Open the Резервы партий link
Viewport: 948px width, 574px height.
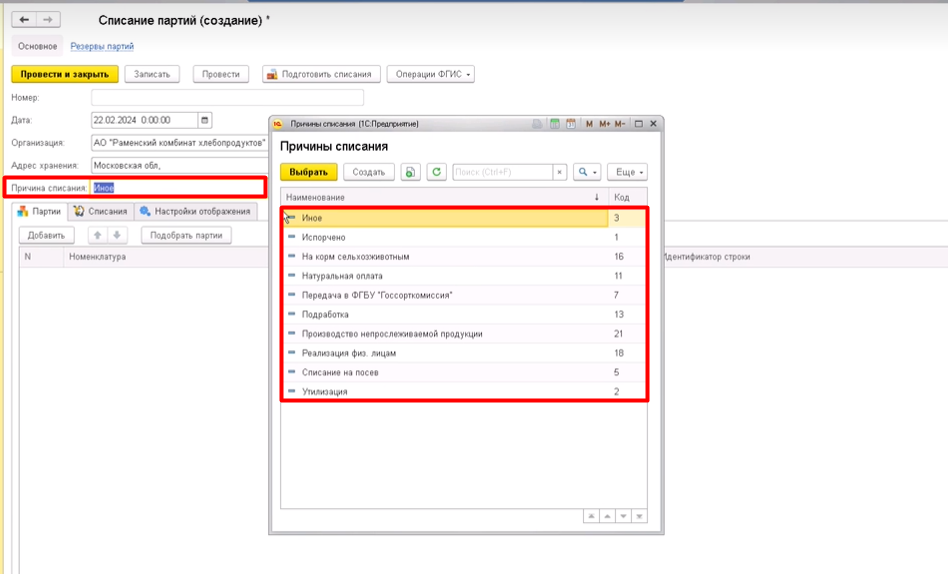[102, 46]
